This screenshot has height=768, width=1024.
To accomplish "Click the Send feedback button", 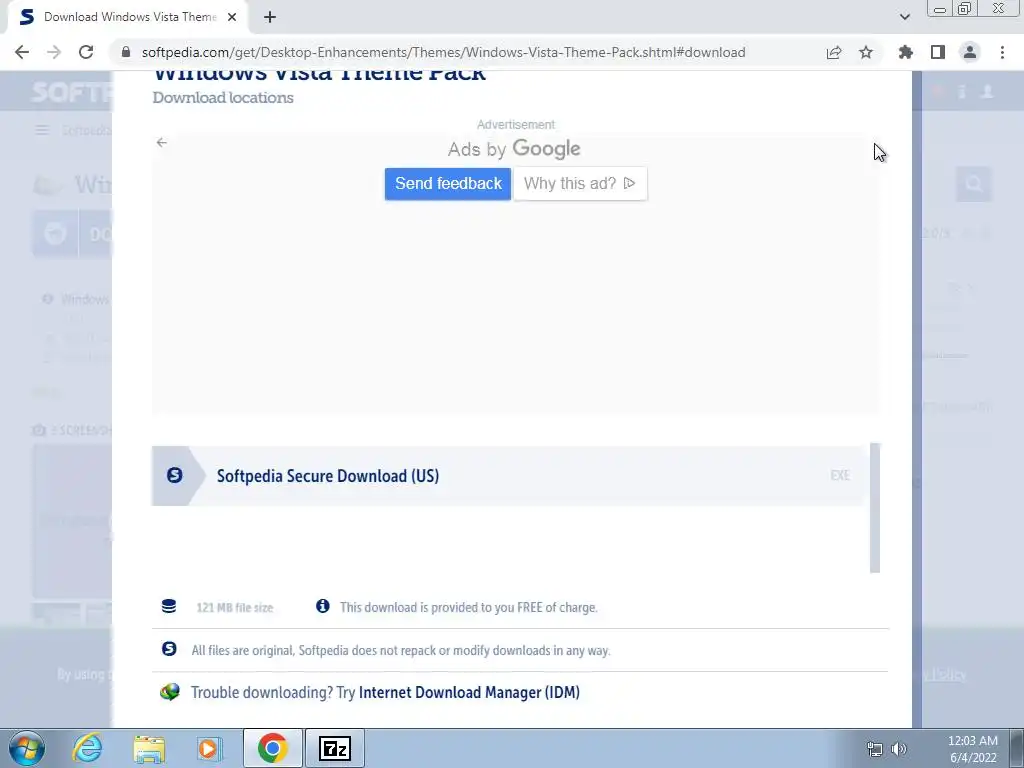I will 448,184.
